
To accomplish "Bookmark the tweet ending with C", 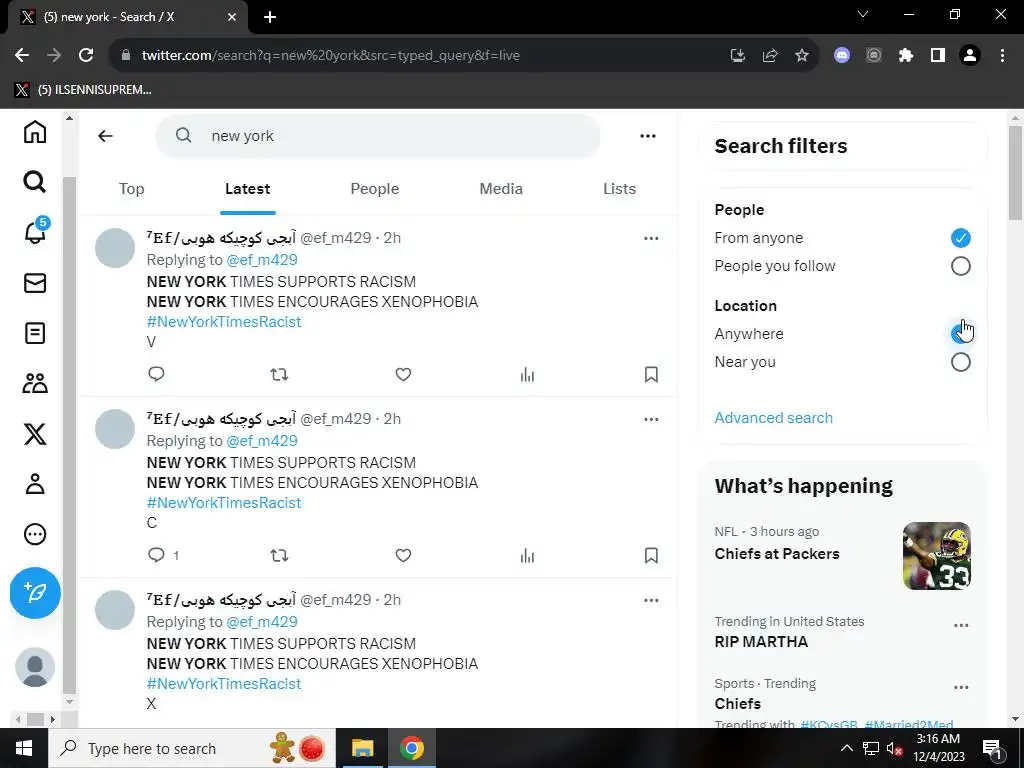I will pos(650,555).
